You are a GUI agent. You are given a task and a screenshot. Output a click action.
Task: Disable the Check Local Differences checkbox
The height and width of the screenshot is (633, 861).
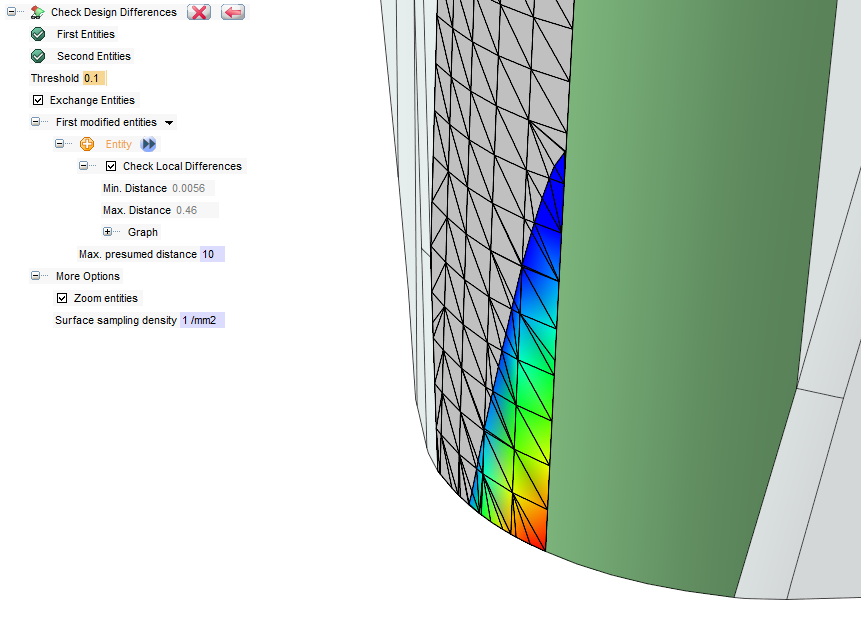111,166
